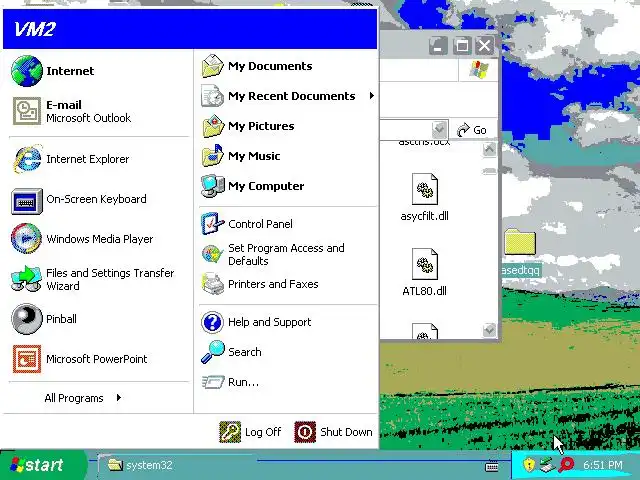Click the Start button
The image size is (640, 480).
point(43,465)
